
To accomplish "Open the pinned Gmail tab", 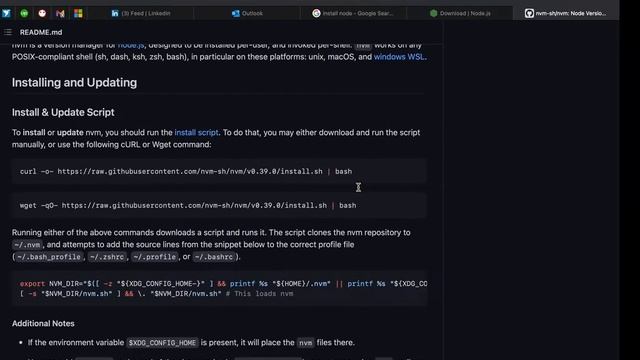I will [x=60, y=13].
